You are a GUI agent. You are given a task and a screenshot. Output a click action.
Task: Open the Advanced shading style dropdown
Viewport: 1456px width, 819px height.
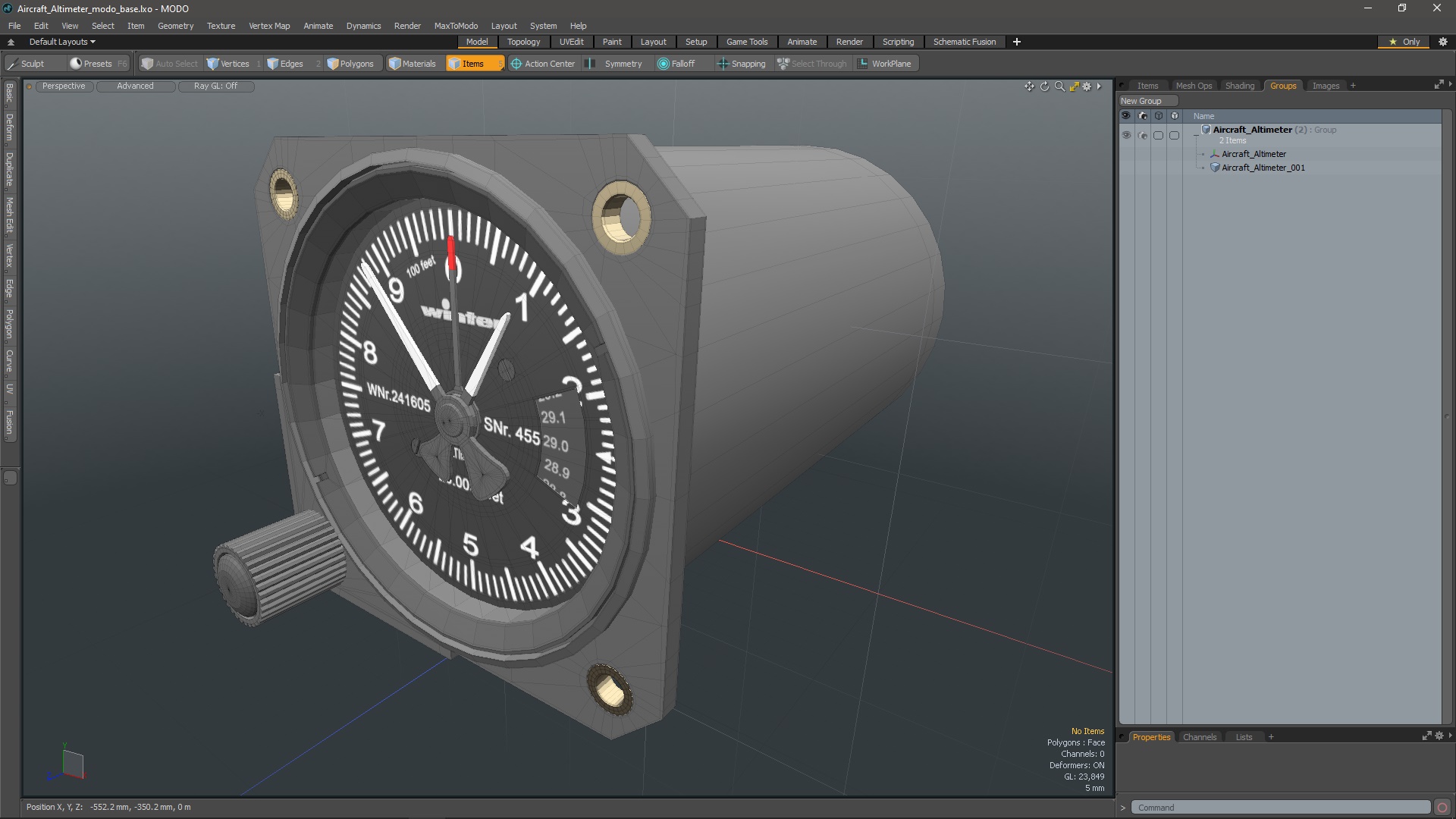(x=135, y=86)
